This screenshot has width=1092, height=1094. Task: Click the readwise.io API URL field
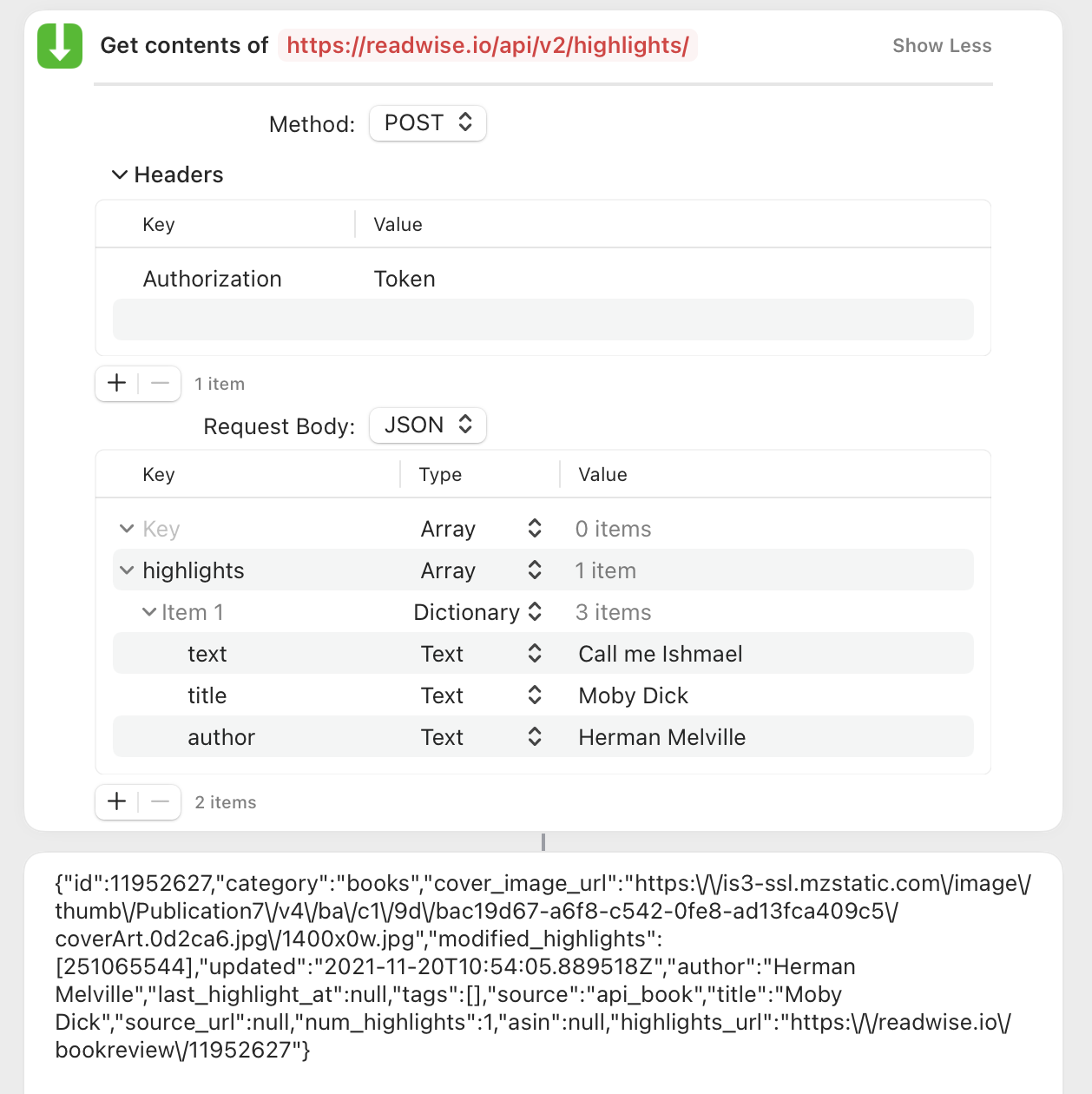pos(488,46)
